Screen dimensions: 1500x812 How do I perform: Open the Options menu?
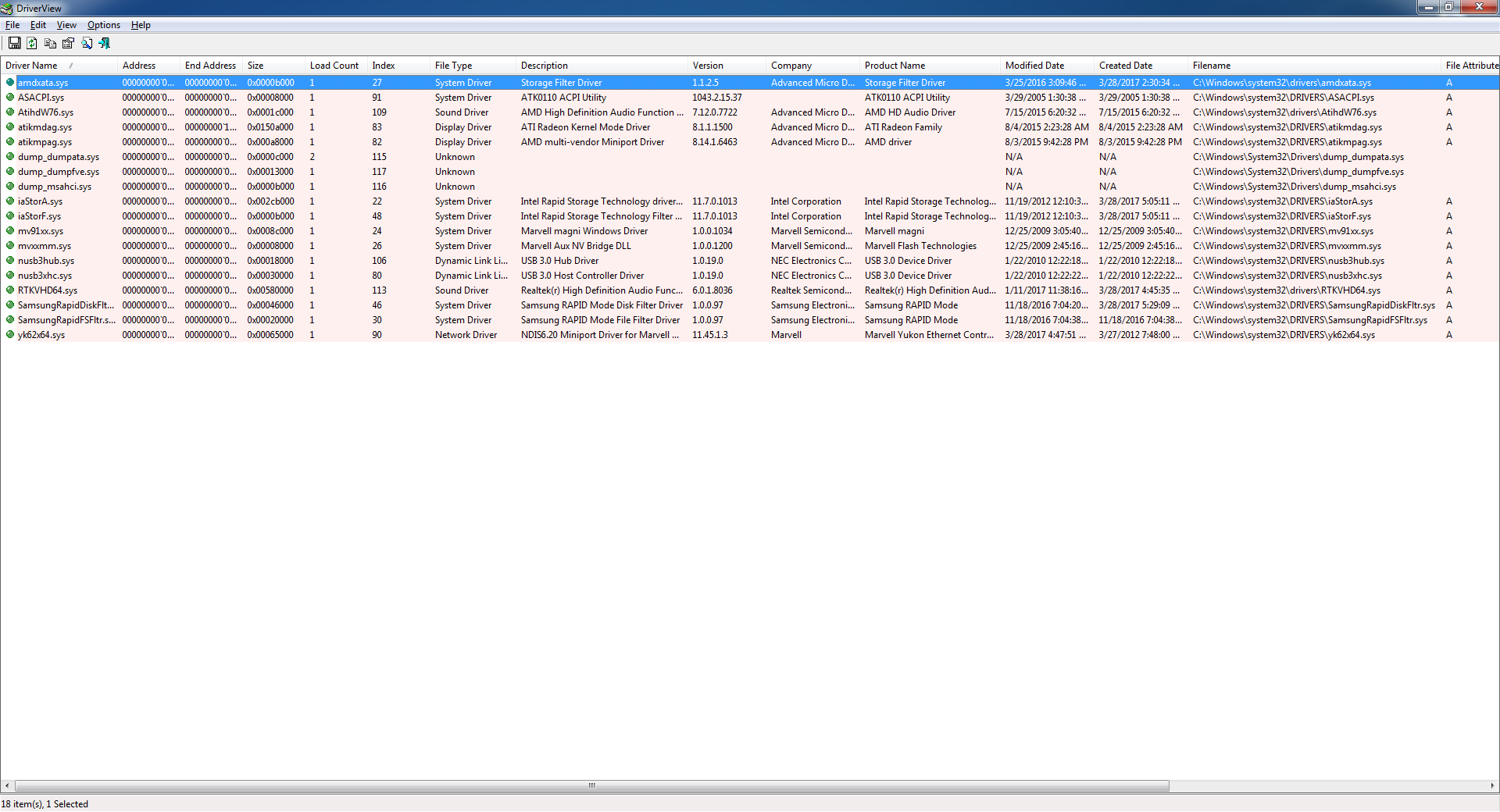tap(104, 25)
